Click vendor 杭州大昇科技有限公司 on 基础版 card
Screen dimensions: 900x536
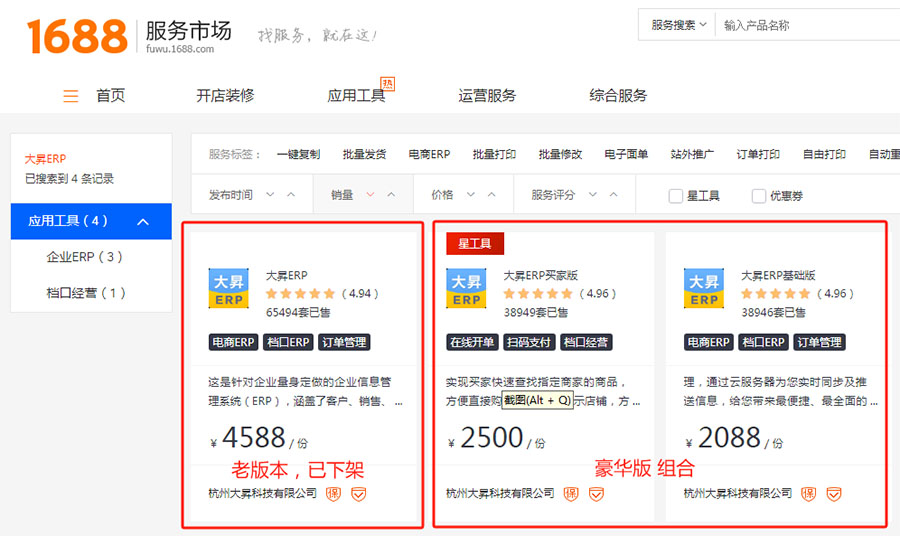[738, 494]
